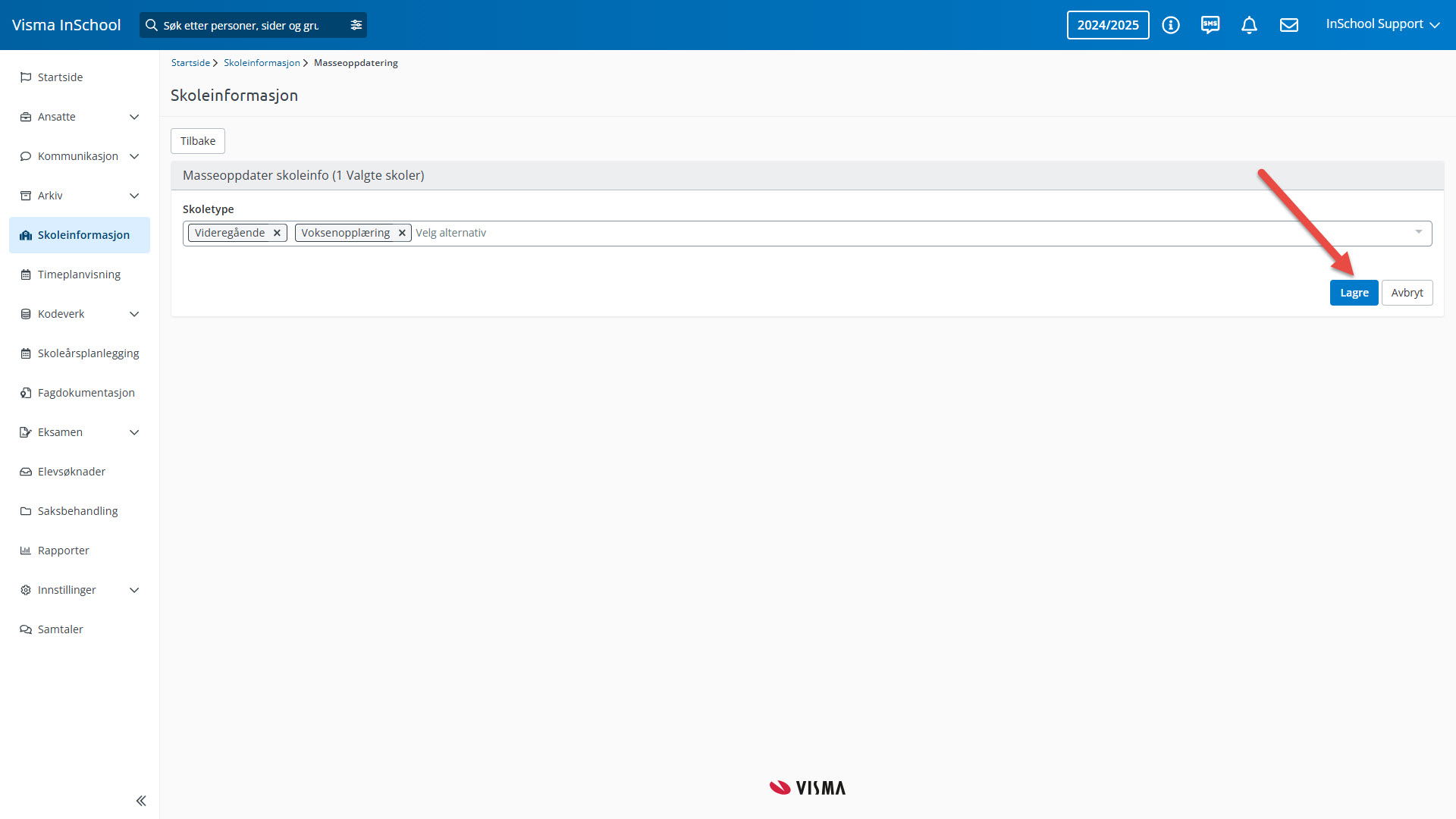1456x819 pixels.
Task: Collapse sidebar with double-chevron icon
Action: [x=141, y=801]
